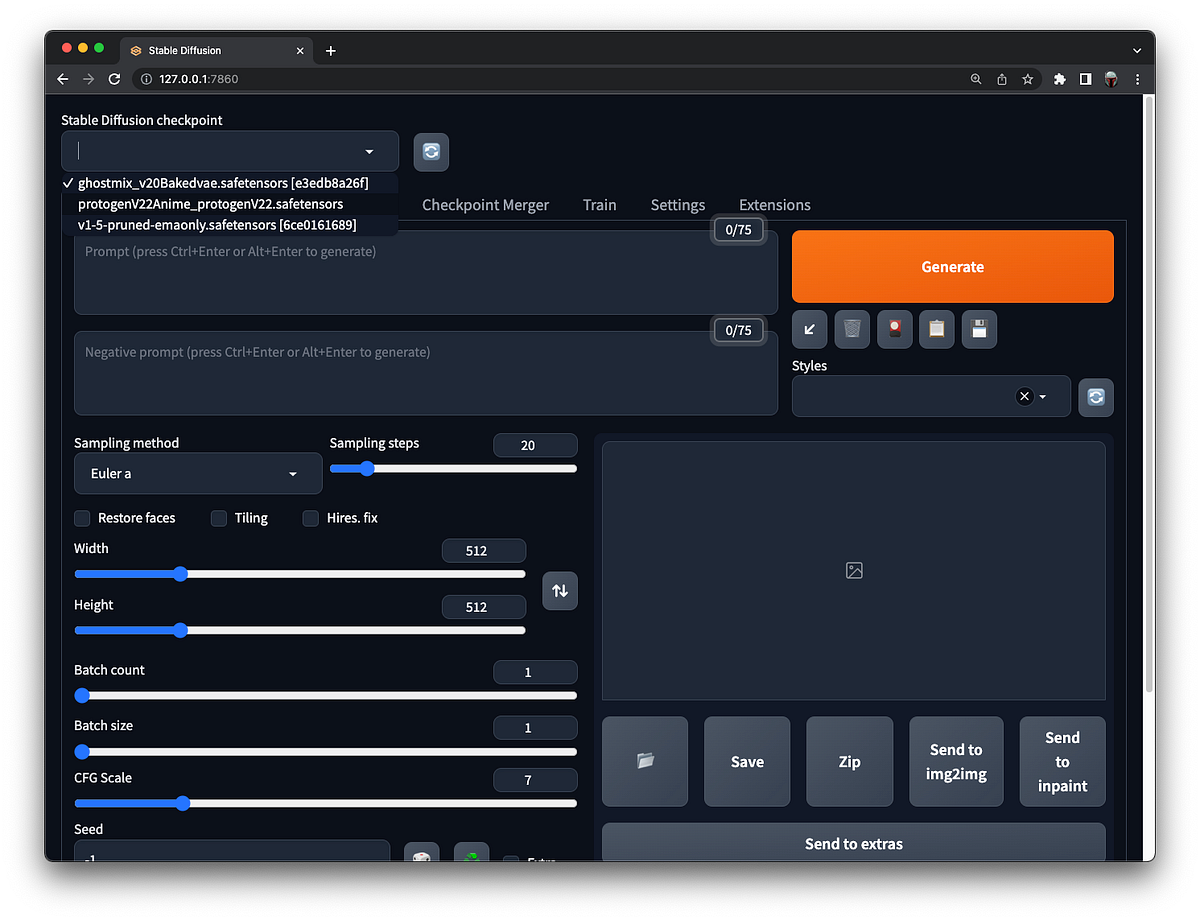Screen dimensions: 1200x921
Task: Swap width and height arrows icon
Action: pos(560,590)
